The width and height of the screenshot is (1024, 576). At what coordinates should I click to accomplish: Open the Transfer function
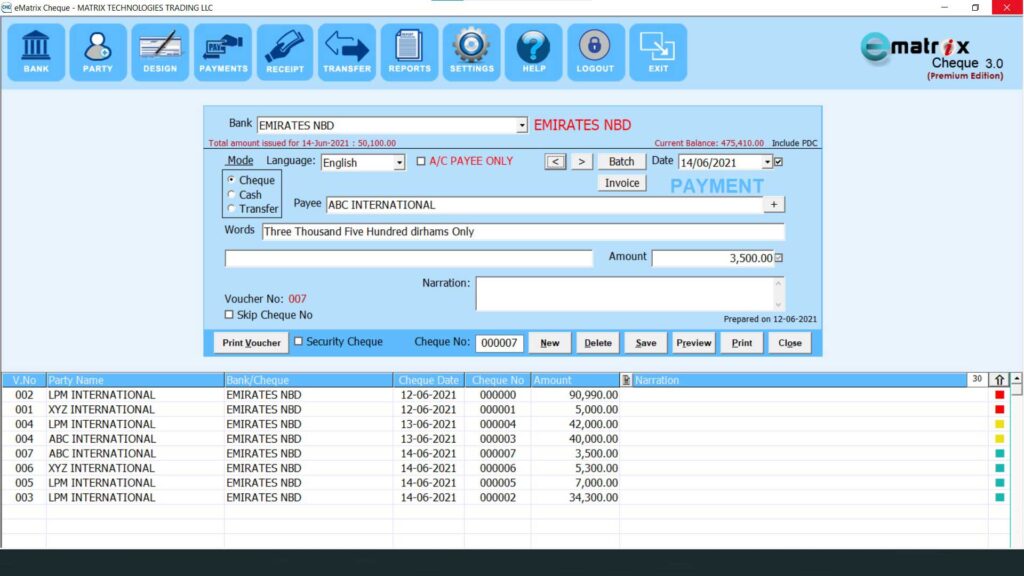coord(347,50)
